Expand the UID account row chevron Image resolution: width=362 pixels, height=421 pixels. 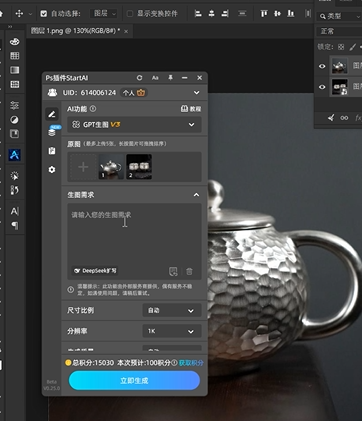tap(197, 93)
